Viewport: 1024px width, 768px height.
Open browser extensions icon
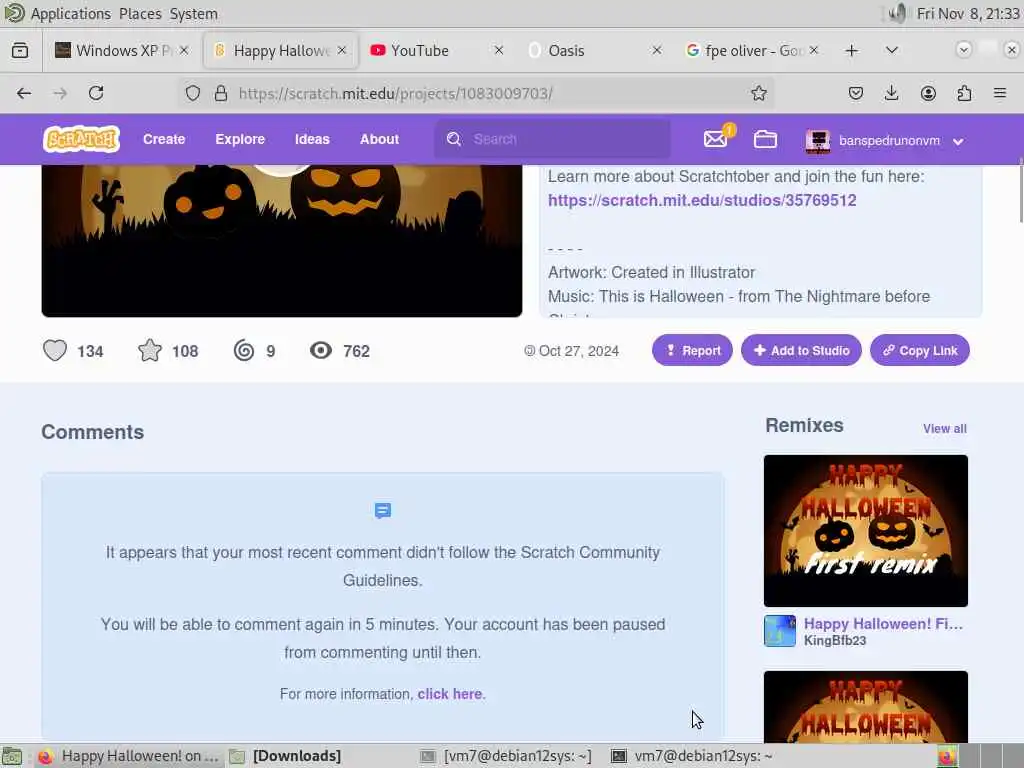(x=964, y=93)
